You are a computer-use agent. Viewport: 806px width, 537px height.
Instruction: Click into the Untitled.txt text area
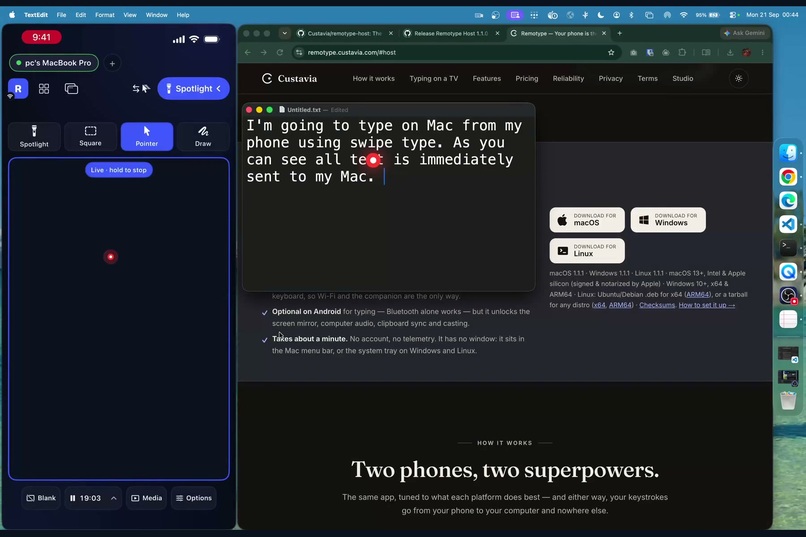(388, 203)
